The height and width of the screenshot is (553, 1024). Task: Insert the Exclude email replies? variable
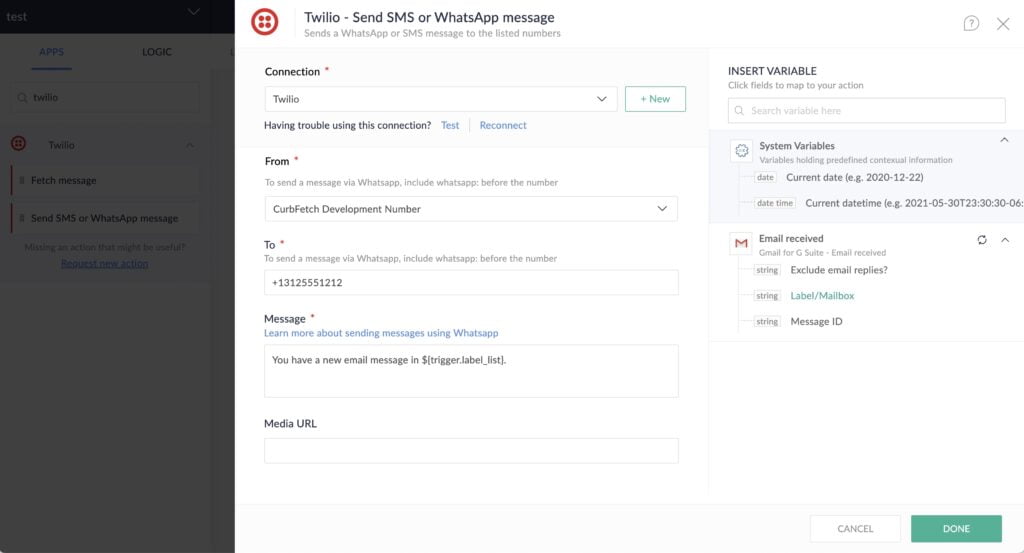(x=839, y=270)
